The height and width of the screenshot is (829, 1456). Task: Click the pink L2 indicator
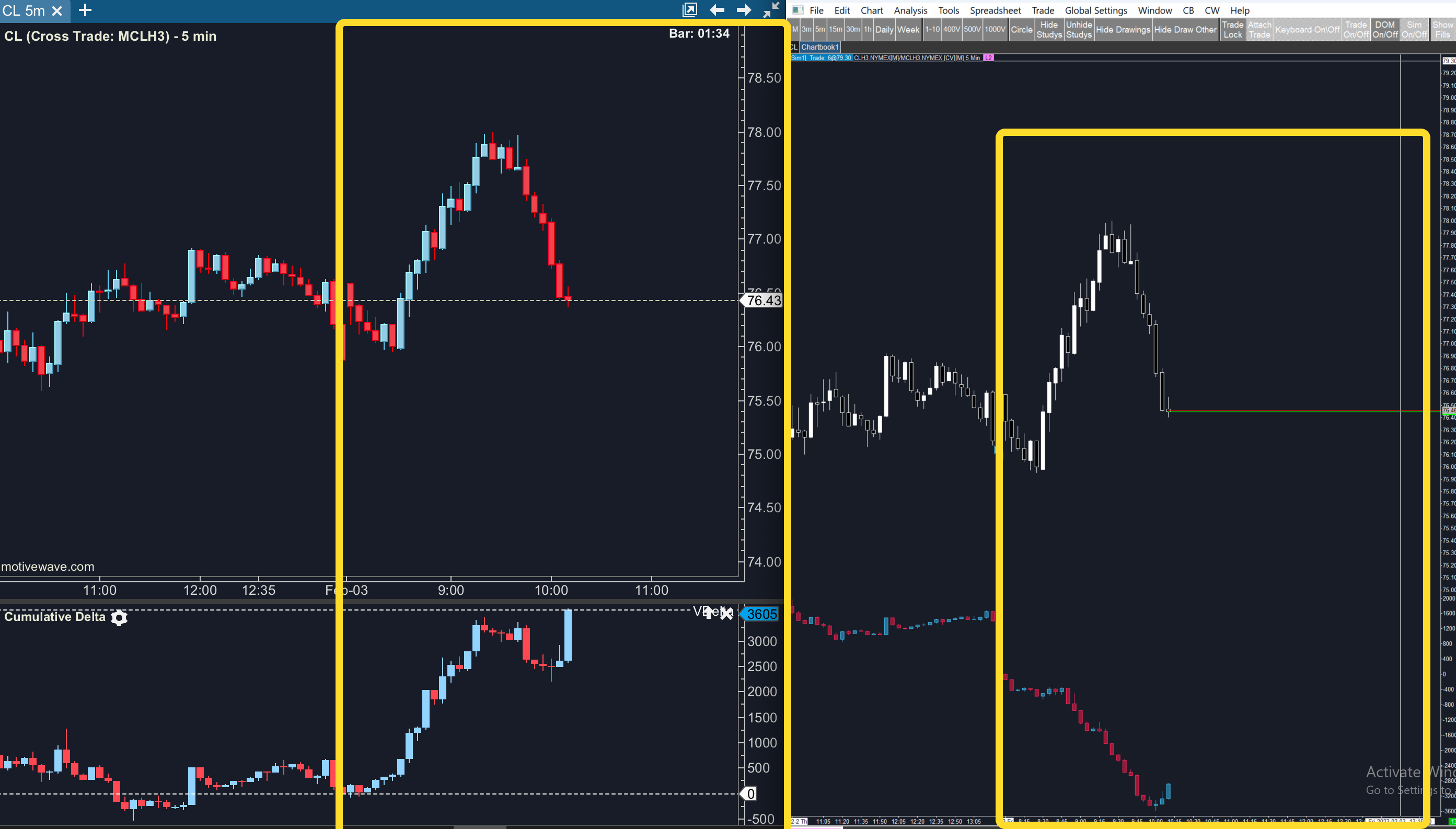(x=989, y=57)
